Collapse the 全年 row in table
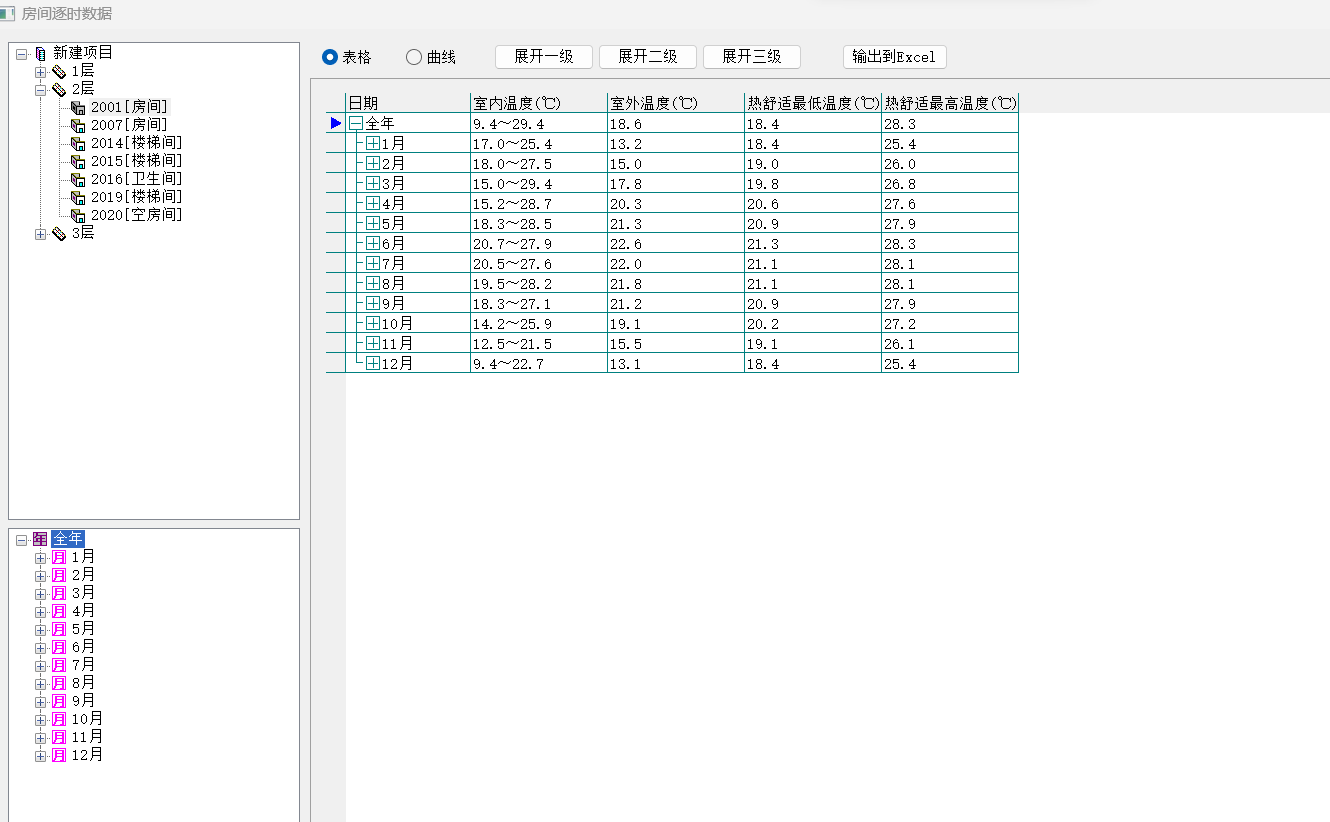Screen dimensions: 1330x822 click(x=355, y=124)
